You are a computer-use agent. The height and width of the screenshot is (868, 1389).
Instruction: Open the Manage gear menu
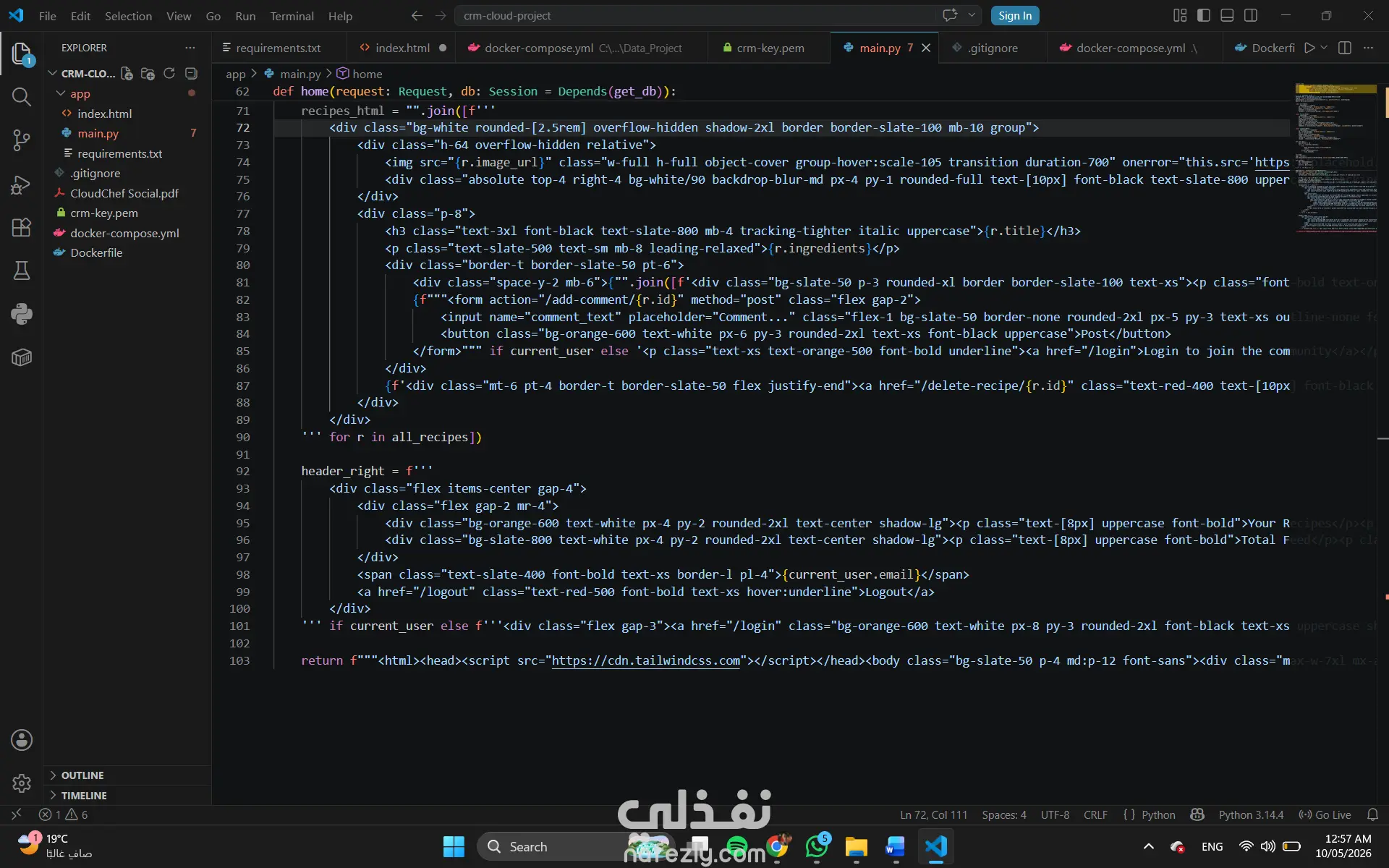click(x=22, y=783)
